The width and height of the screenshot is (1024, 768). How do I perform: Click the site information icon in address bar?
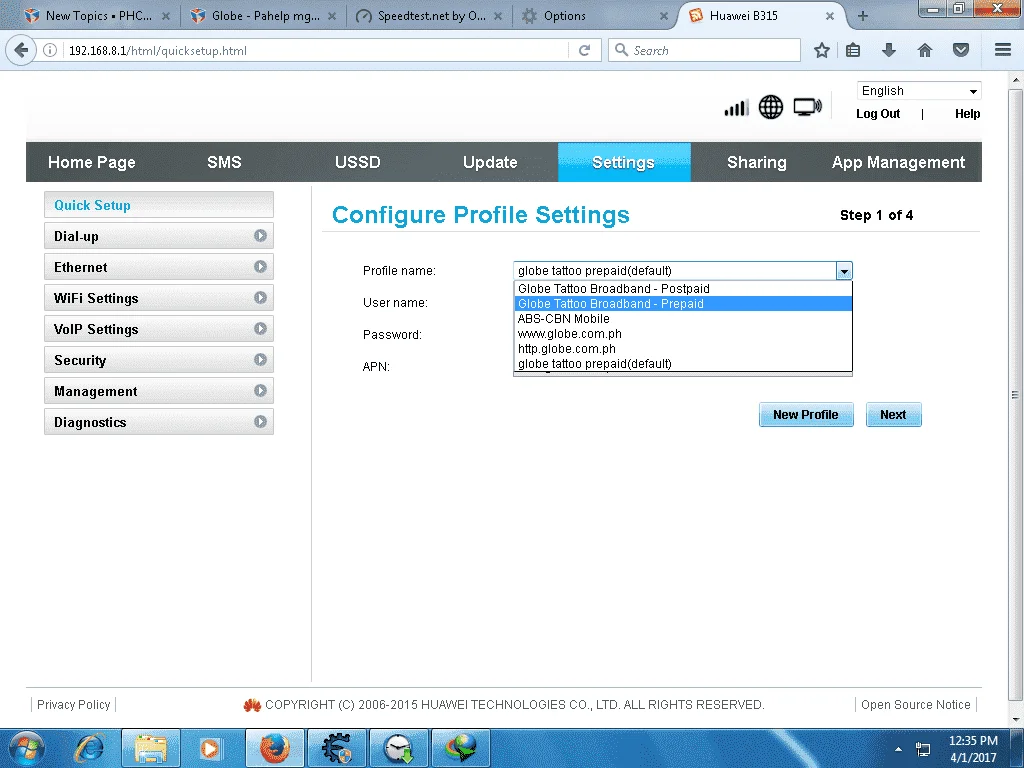coord(50,50)
